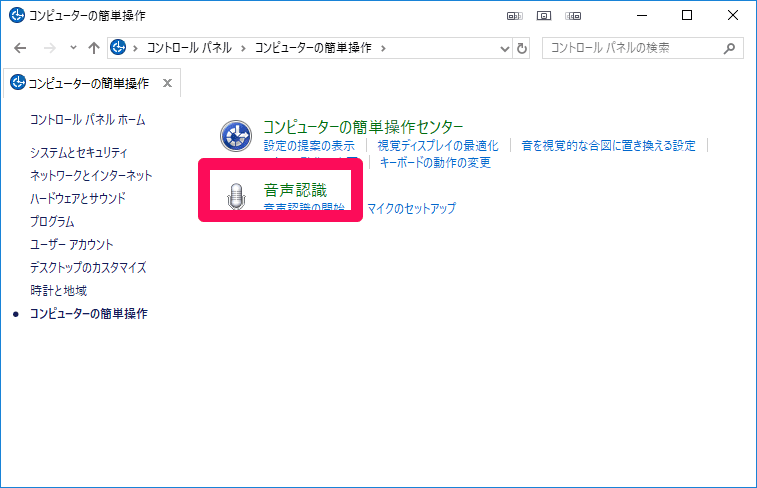Open the address bar history dropdown
Screen dimensions: 757x488
click(505, 48)
